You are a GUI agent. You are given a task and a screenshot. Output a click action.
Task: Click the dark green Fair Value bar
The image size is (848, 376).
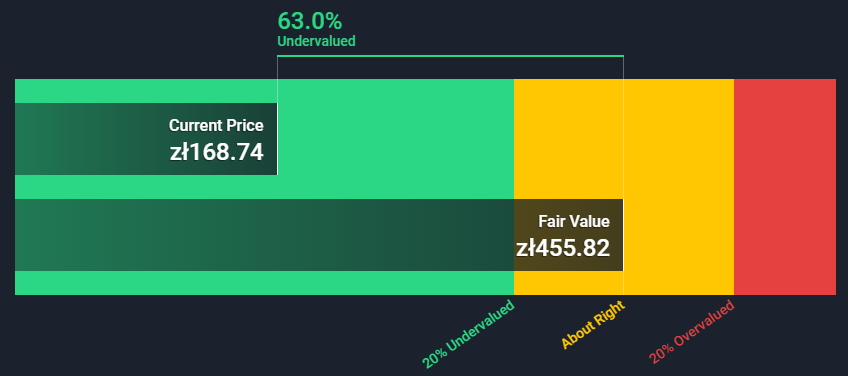pyautogui.click(x=319, y=235)
